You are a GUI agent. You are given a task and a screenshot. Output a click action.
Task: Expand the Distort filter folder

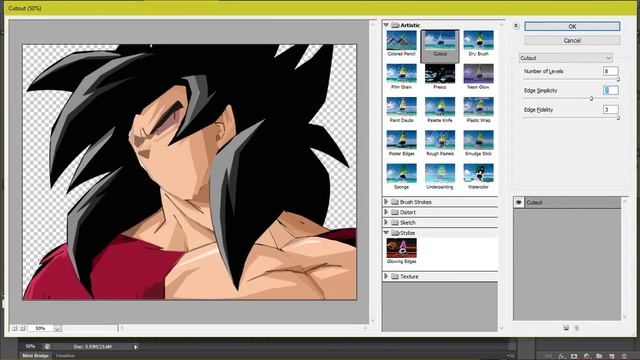pyautogui.click(x=386, y=212)
